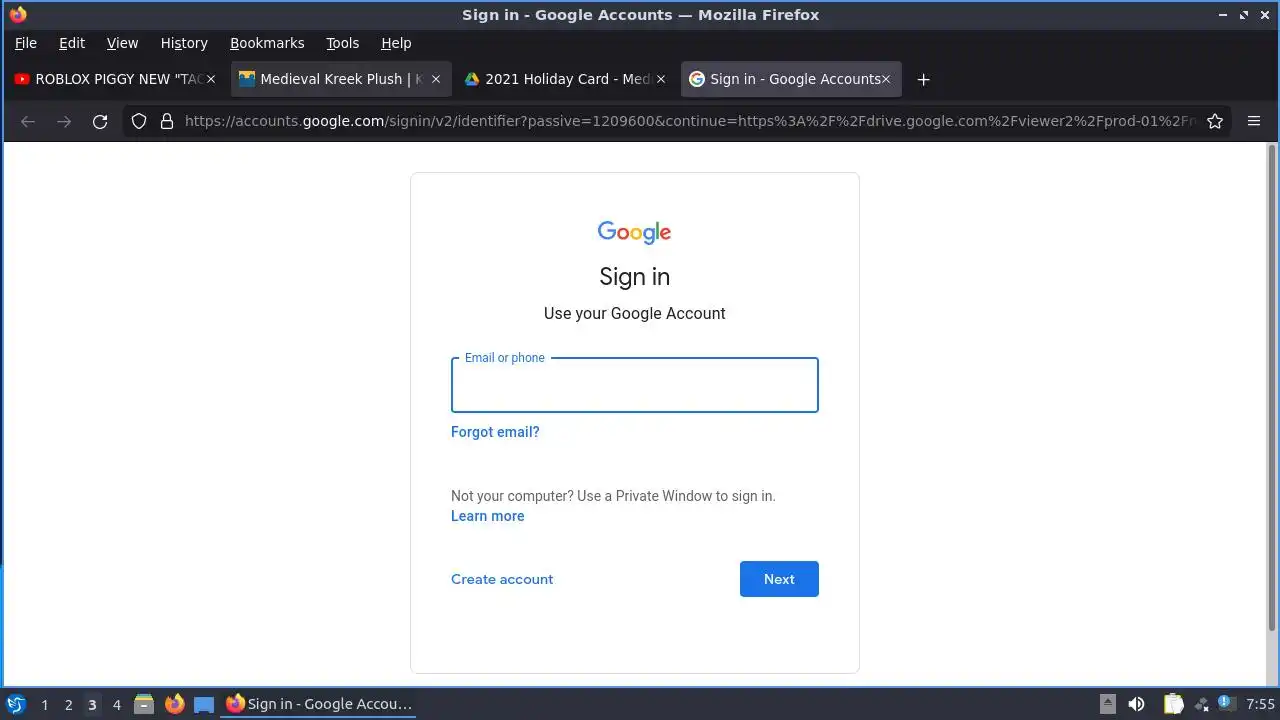Switch to virtual desktop 4
The image size is (1280, 720).
pos(116,704)
